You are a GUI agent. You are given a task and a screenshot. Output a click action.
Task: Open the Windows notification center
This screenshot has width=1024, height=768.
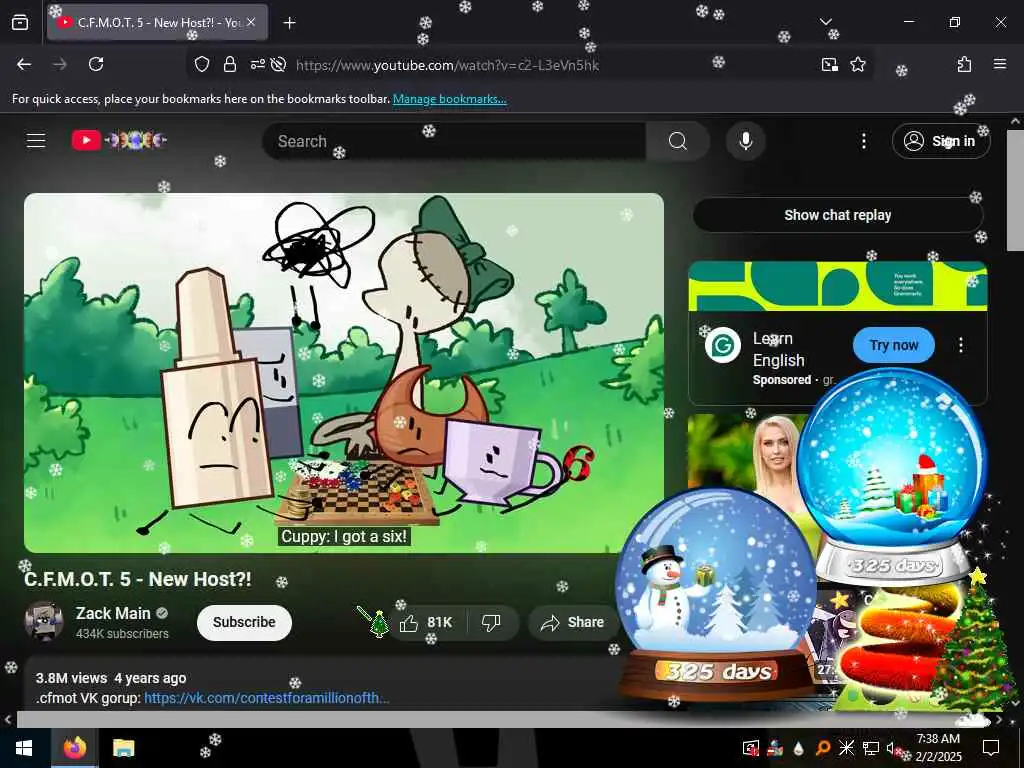(x=991, y=748)
